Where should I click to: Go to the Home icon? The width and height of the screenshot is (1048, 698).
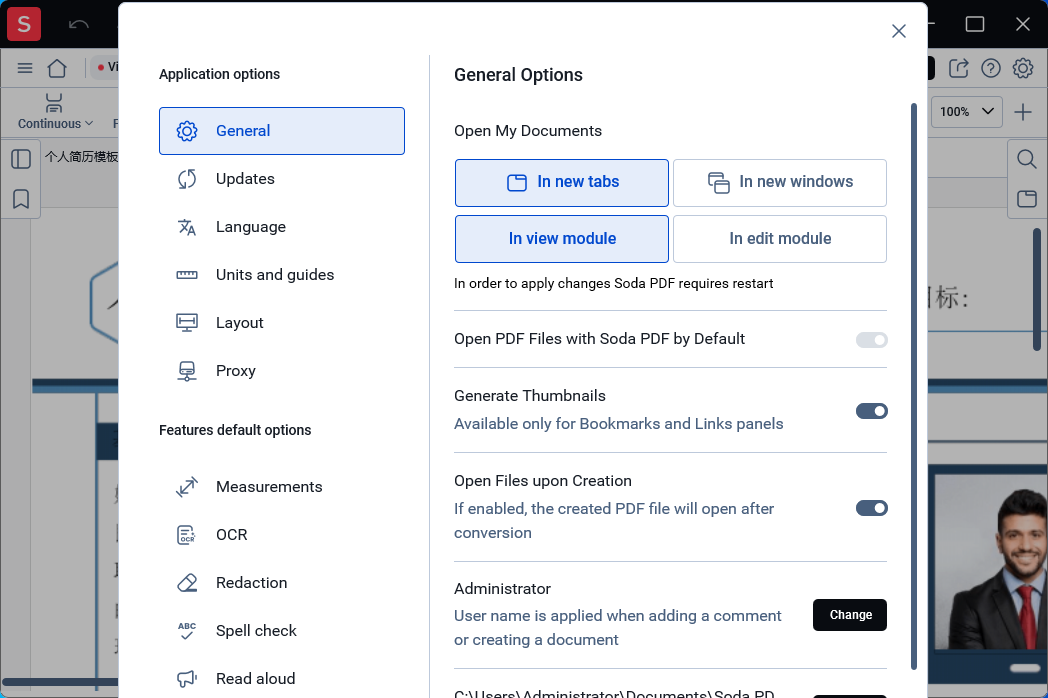57,68
